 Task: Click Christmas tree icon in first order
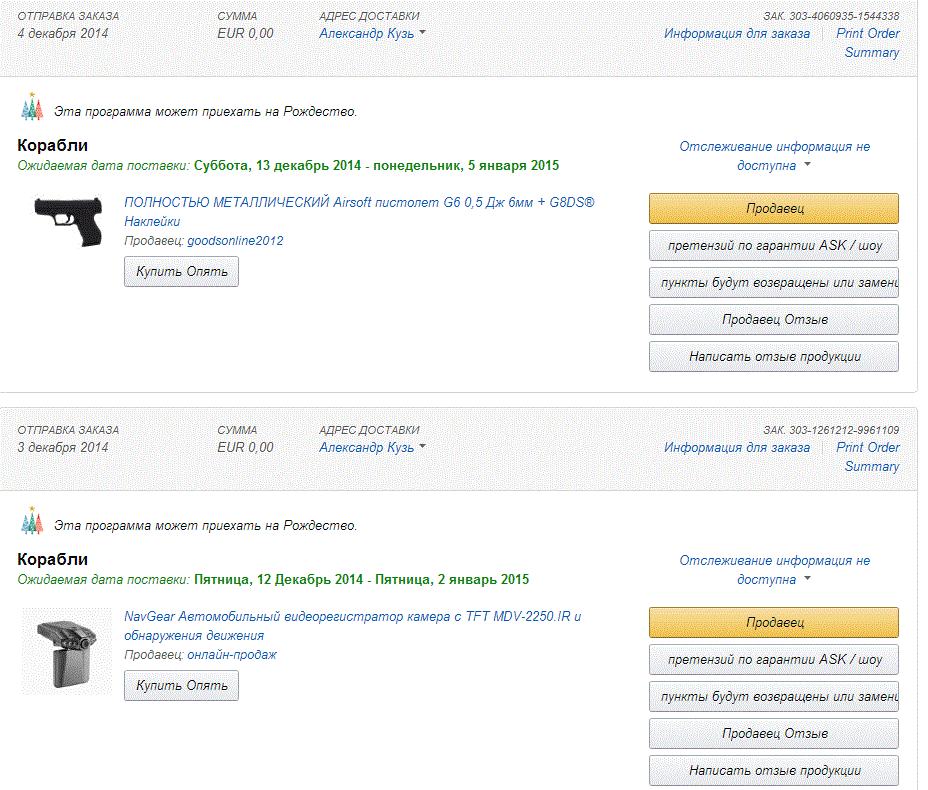tap(33, 107)
